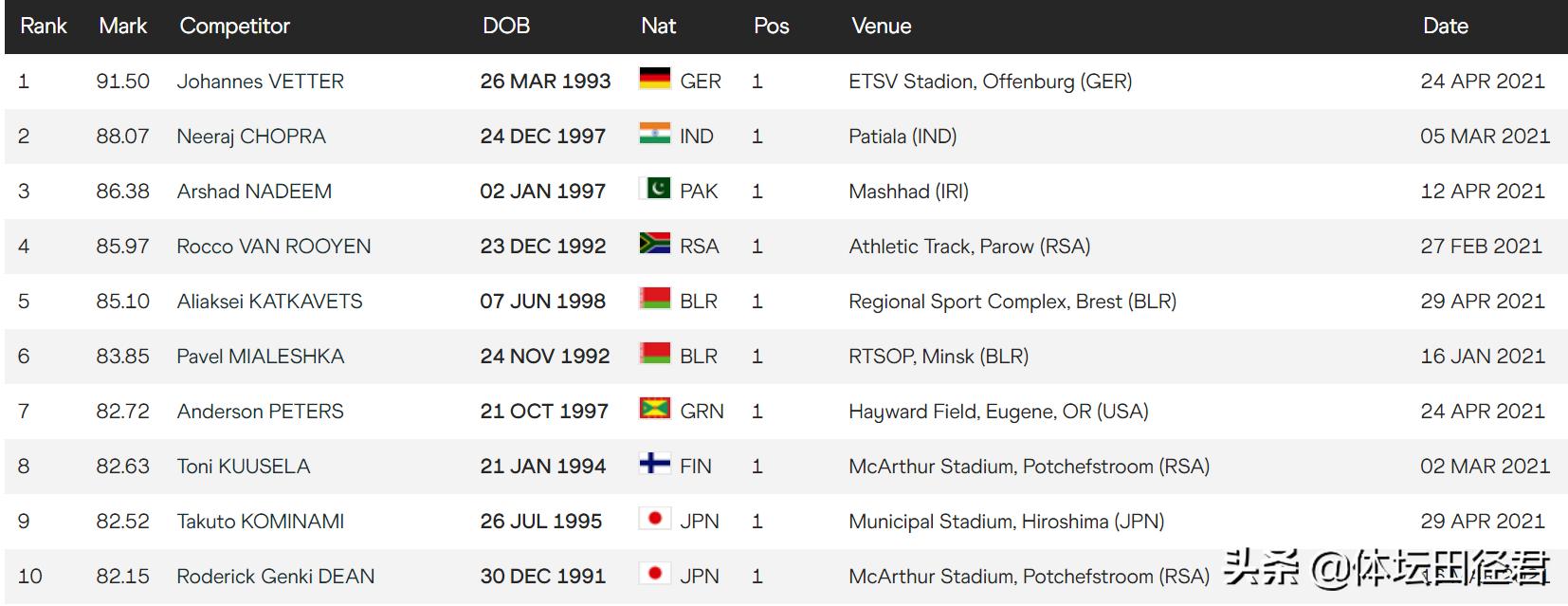Open Neeraj CHOPRA's competitor link
This screenshot has height=606, width=1568.
251,137
